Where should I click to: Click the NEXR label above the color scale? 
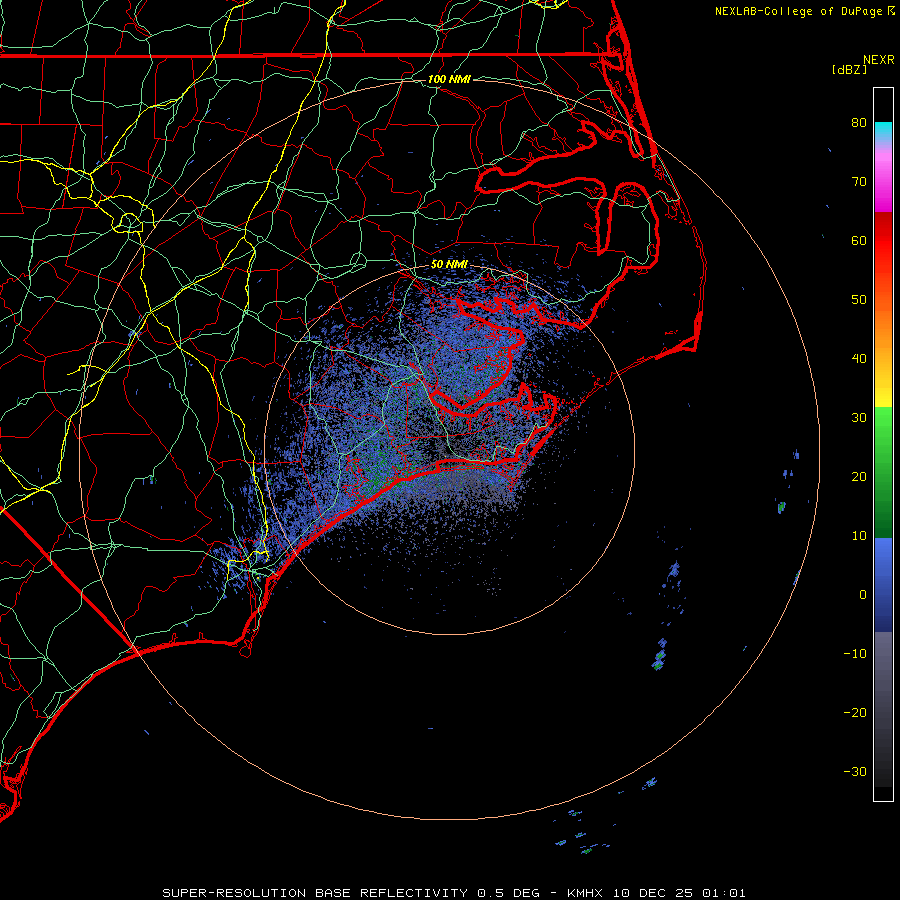pos(878,60)
